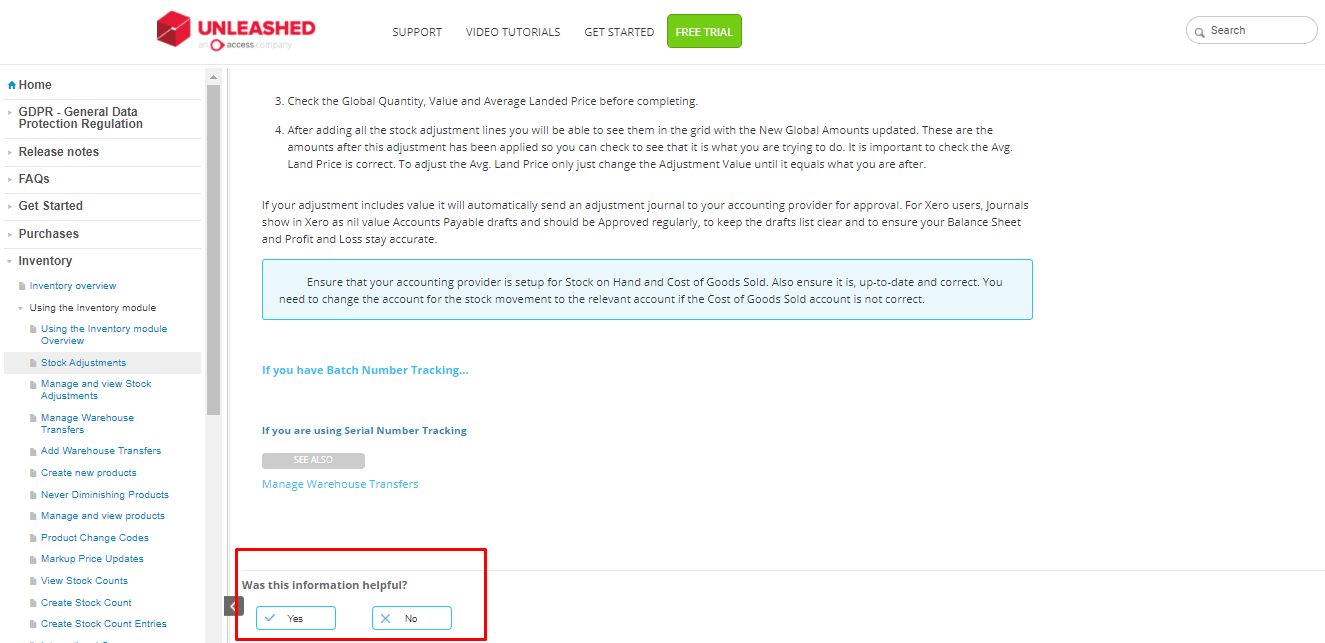This screenshot has width=1325, height=643.
Task: Start the Free Trial
Action: click(704, 32)
